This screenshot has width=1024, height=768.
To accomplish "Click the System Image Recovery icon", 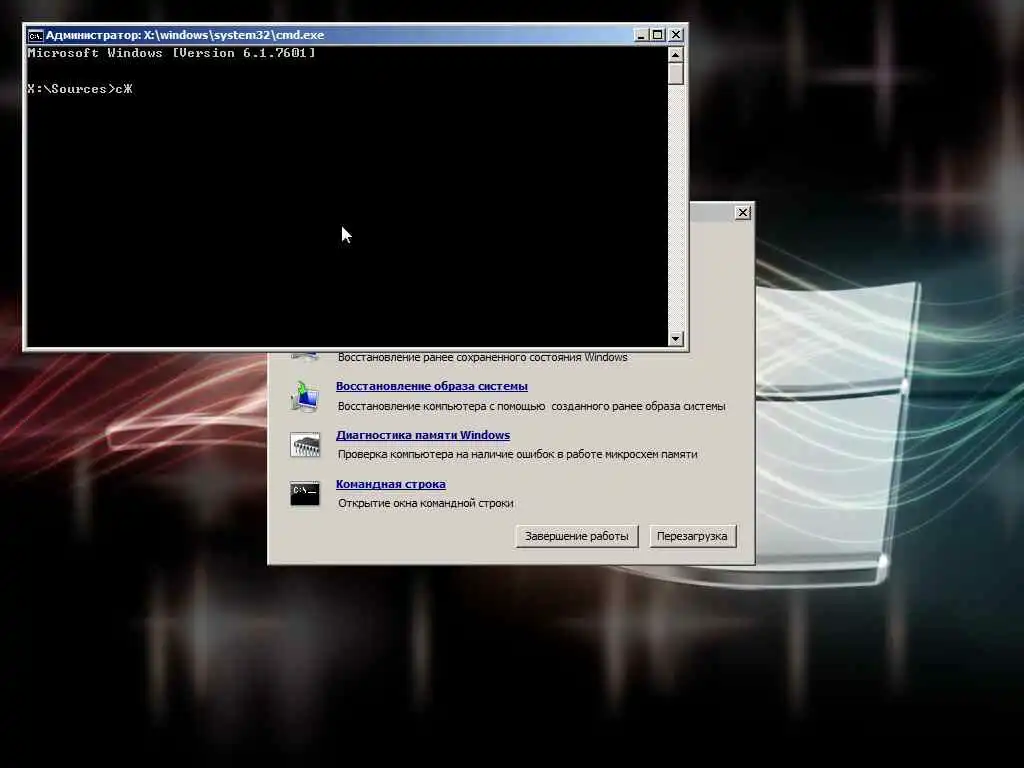I will tap(304, 396).
